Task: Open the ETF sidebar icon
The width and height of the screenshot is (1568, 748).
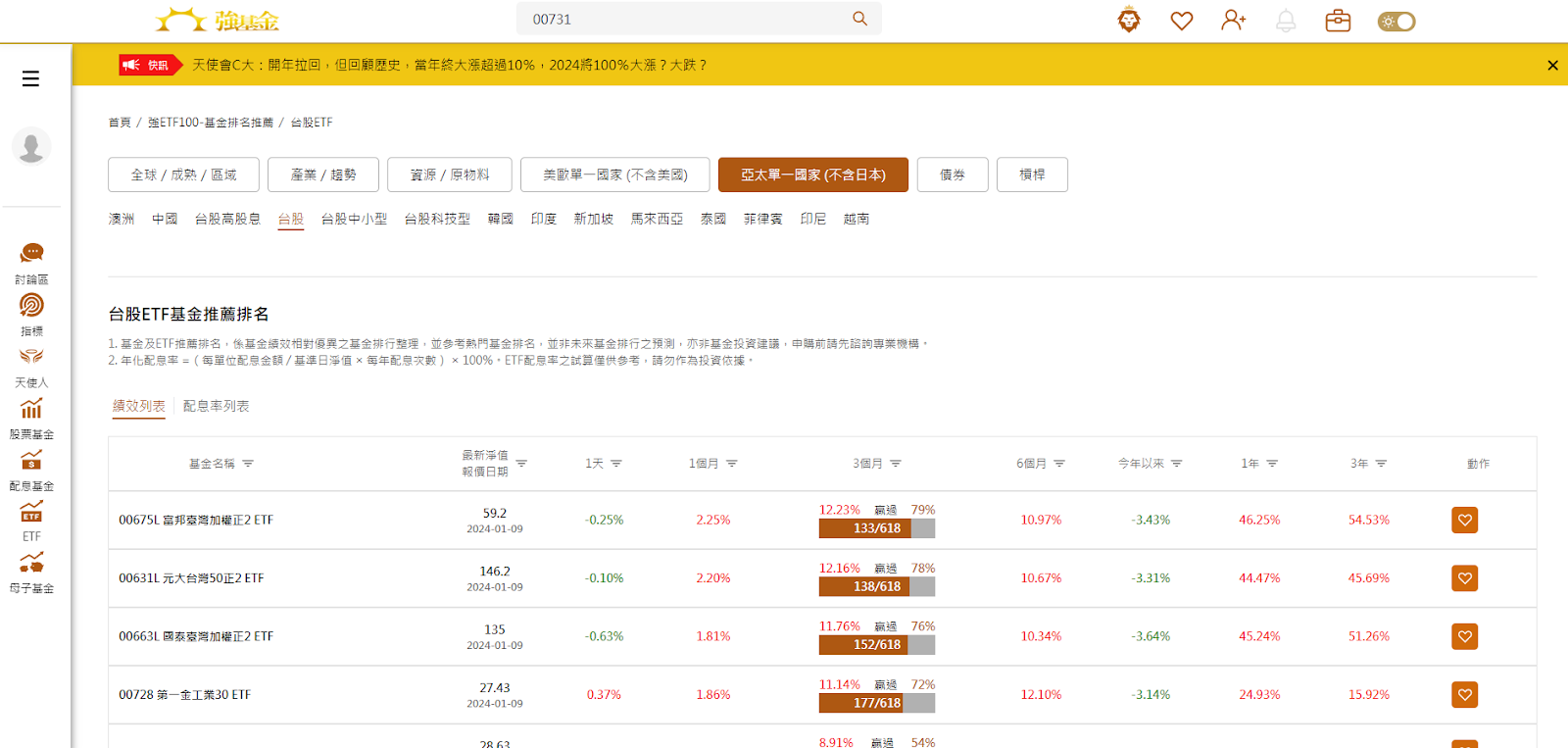Action: [31, 512]
